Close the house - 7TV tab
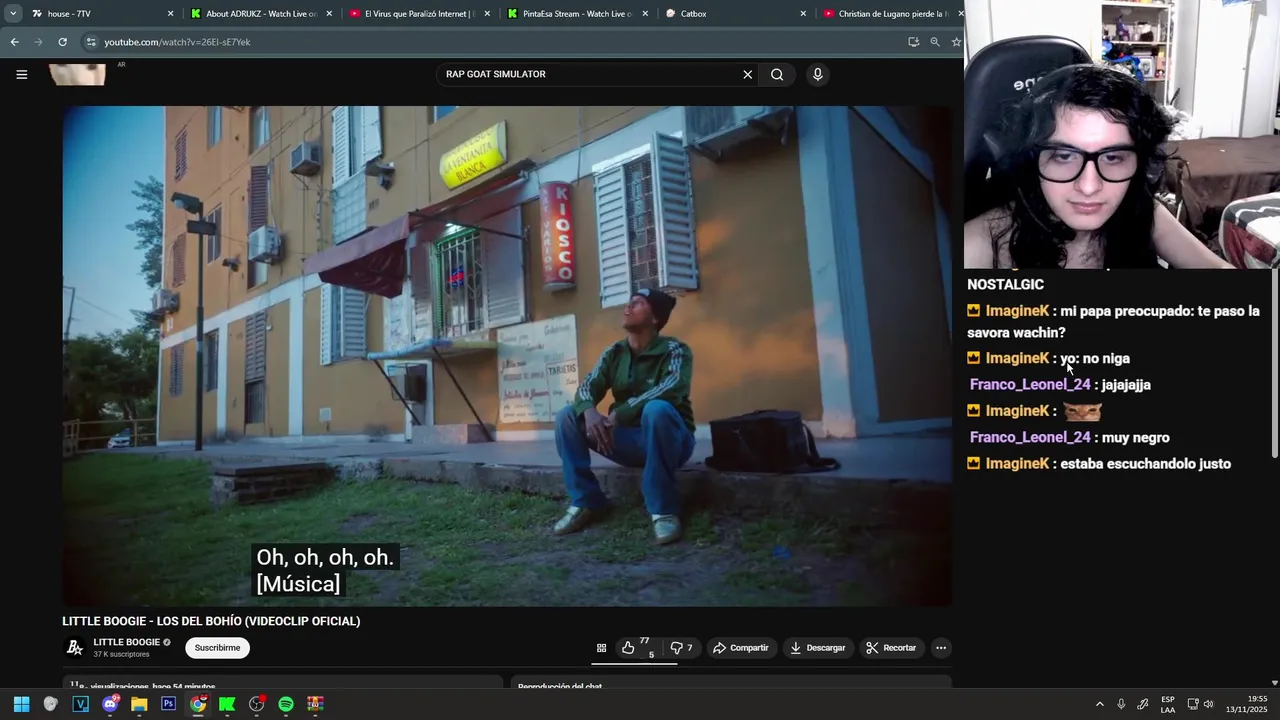This screenshot has height=720, width=1280. click(x=170, y=14)
